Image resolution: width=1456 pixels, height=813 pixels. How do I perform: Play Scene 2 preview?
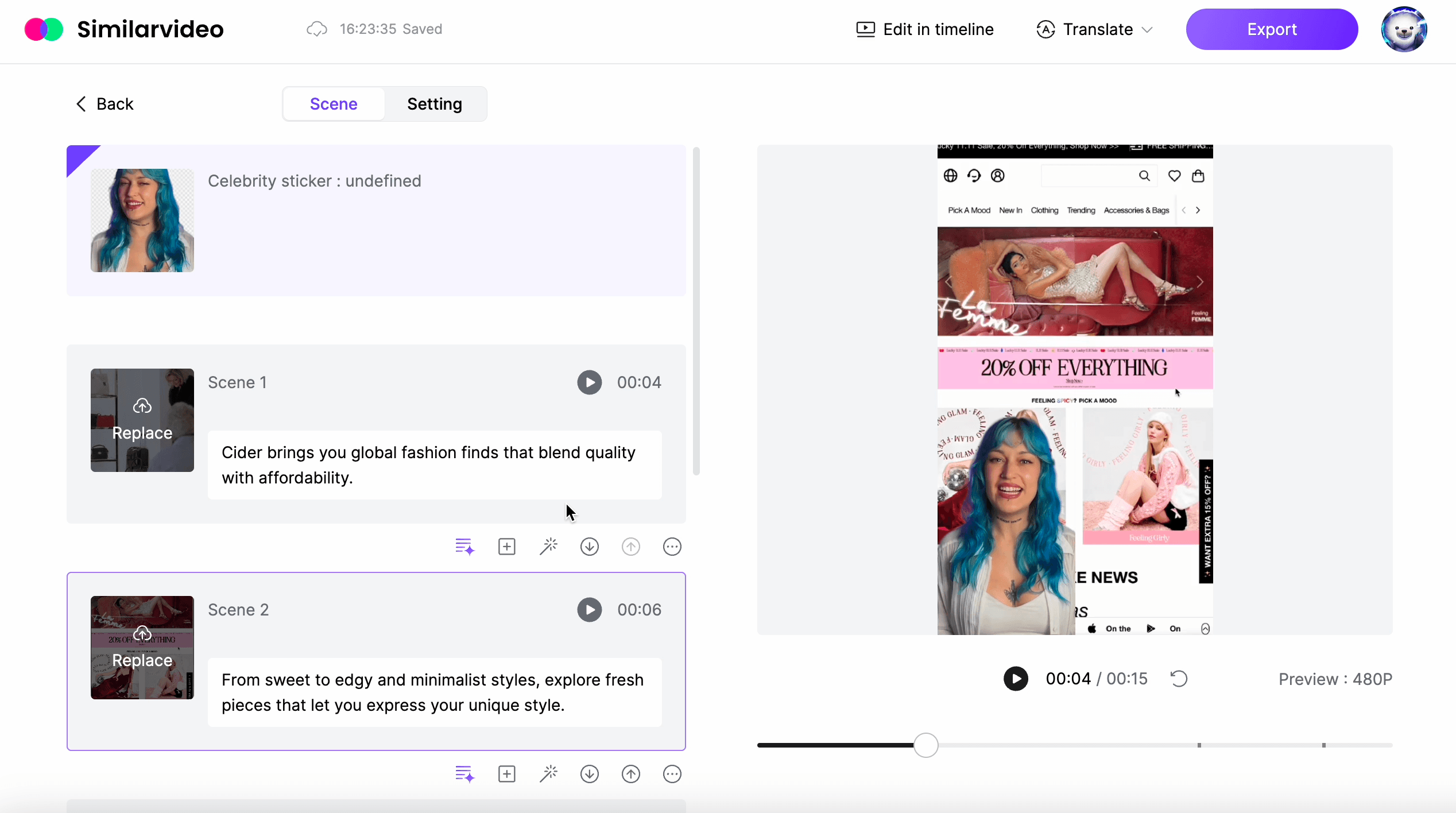pyautogui.click(x=590, y=610)
